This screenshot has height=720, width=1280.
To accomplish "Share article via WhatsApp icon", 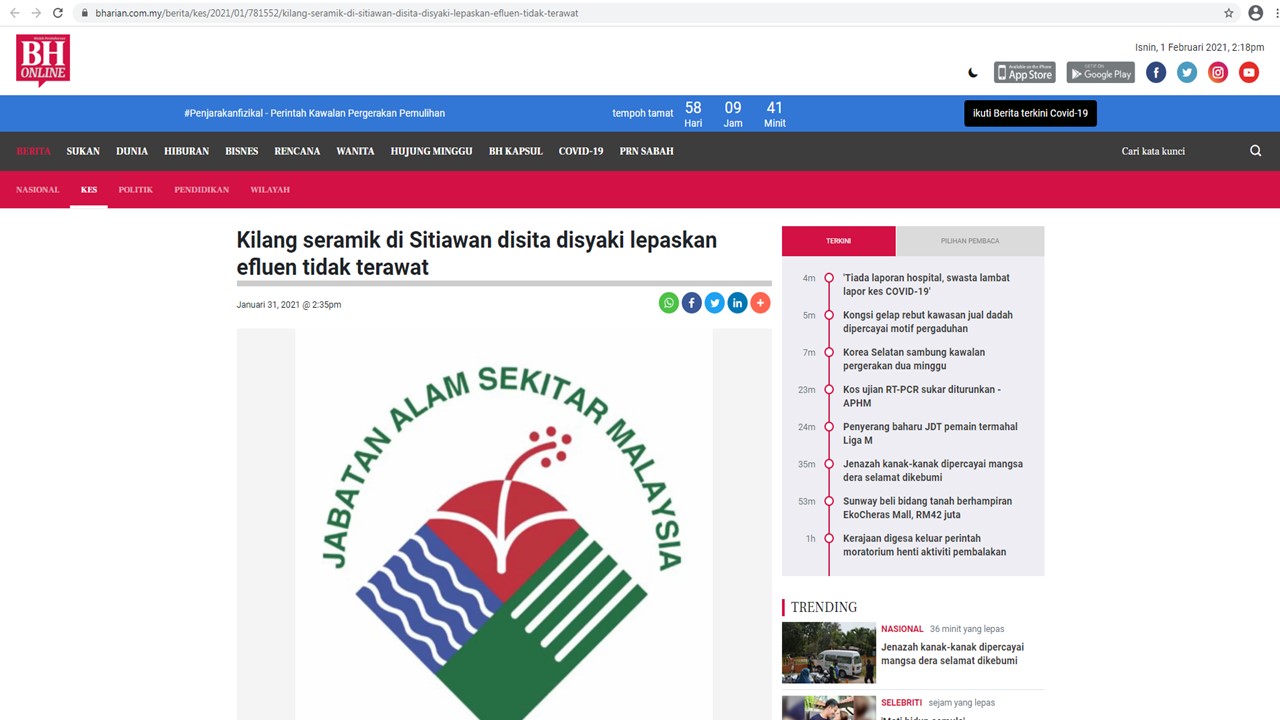I will 669,303.
